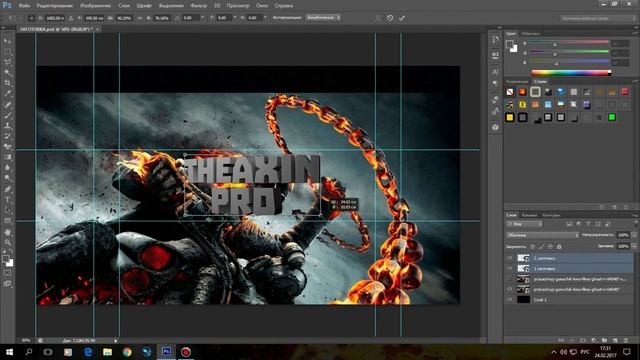
Task: Click the color spectrum ramp bar
Action: 571,73
